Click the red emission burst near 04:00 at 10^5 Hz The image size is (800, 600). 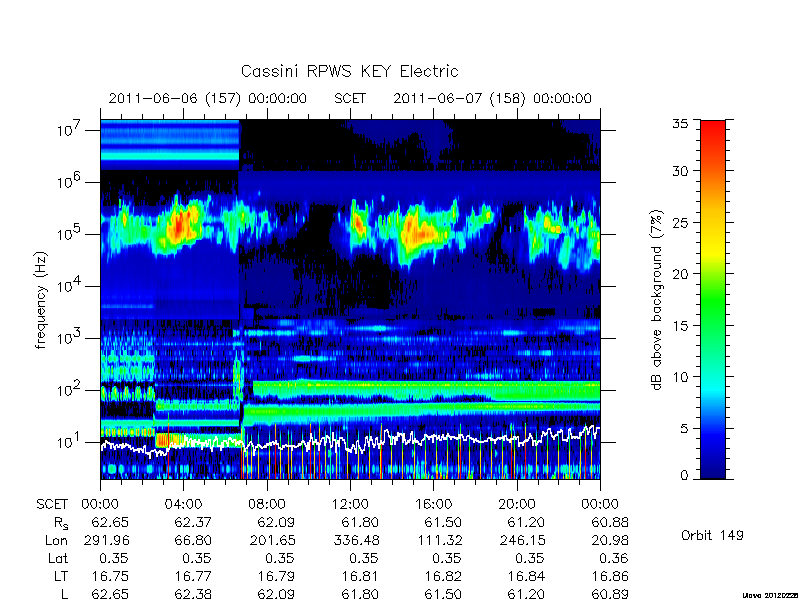pyautogui.click(x=179, y=226)
